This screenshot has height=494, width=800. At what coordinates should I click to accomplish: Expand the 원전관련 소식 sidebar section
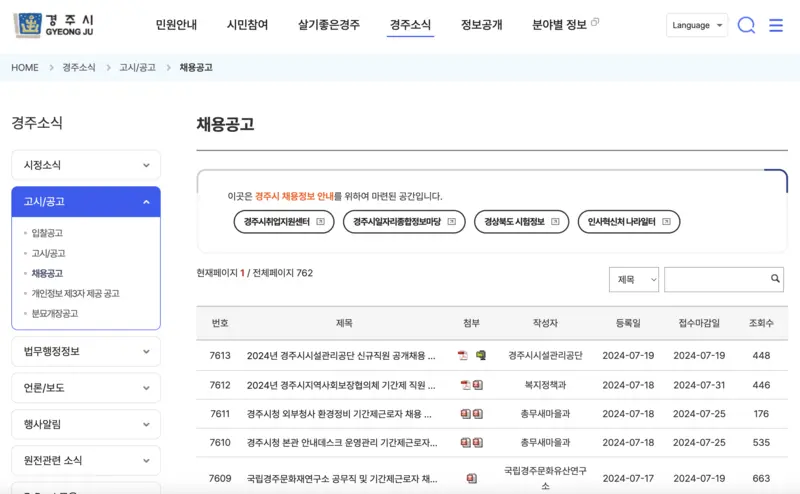(86, 460)
